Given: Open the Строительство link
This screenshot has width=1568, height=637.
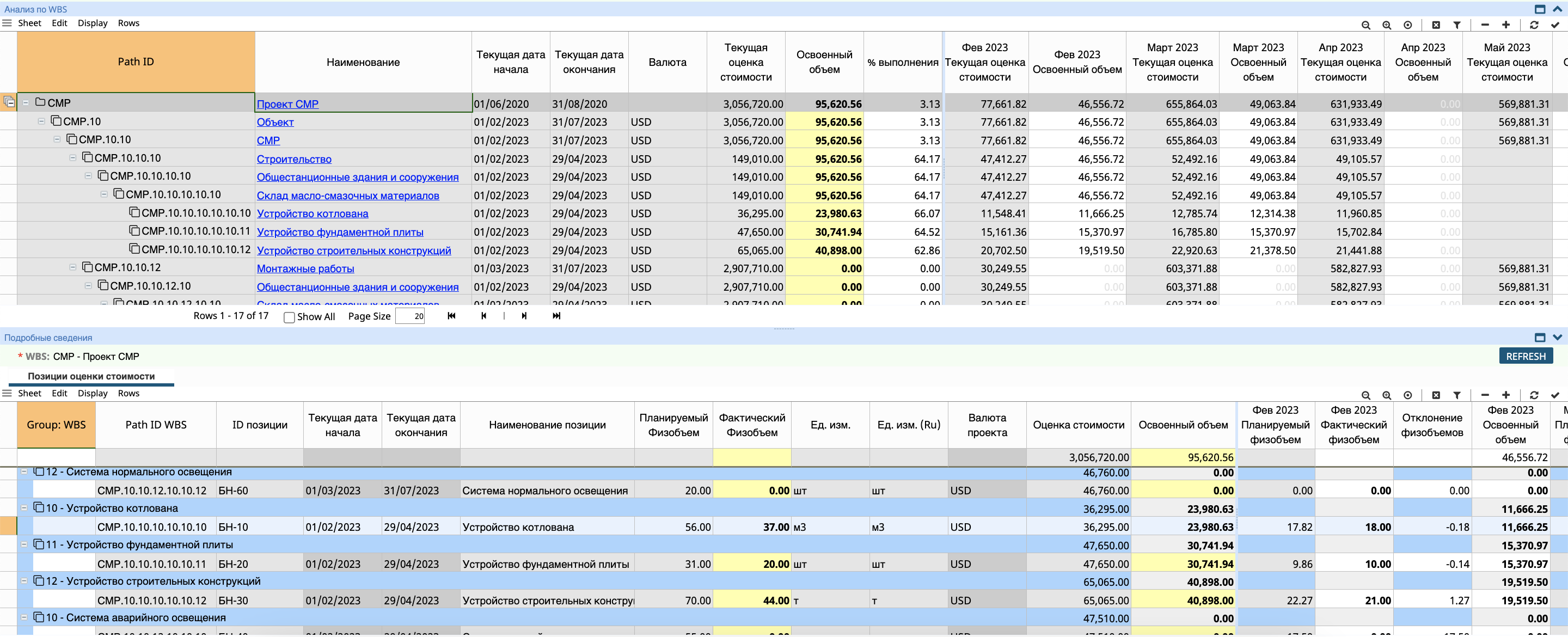Looking at the screenshot, I should [x=294, y=159].
